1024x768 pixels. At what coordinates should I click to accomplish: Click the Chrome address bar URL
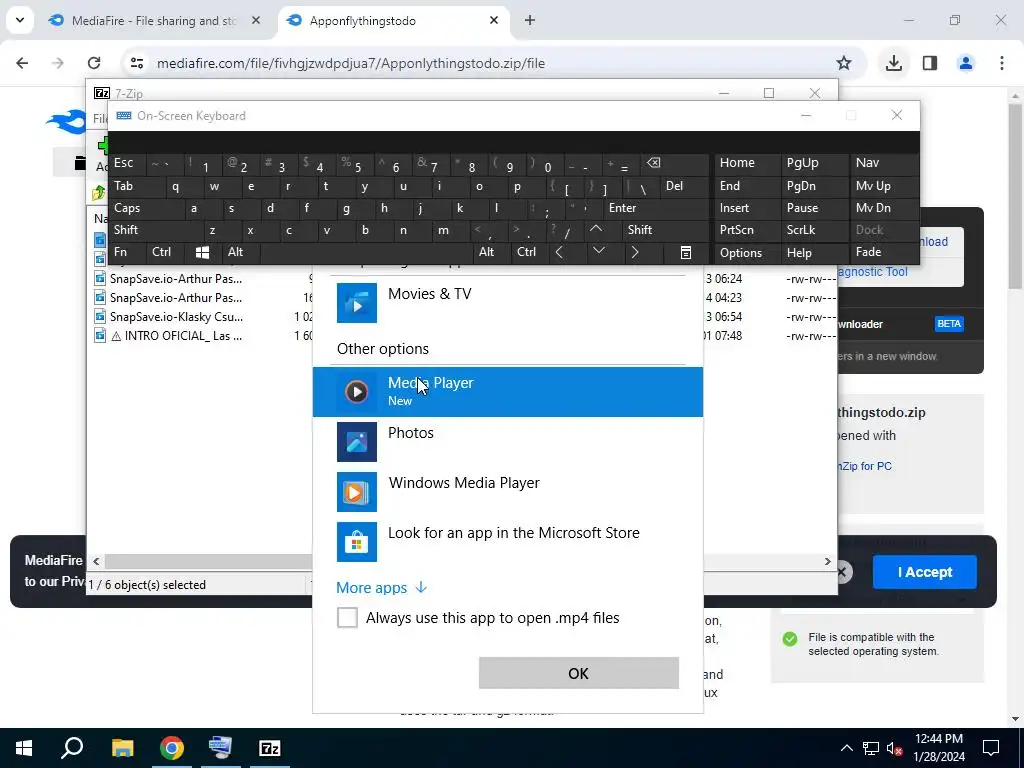pyautogui.click(x=351, y=63)
